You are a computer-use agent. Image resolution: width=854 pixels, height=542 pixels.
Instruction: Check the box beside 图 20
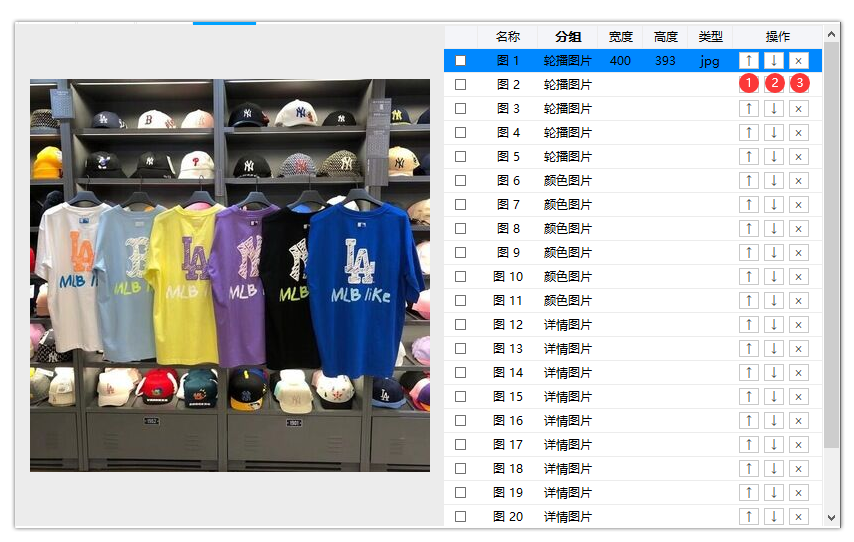coord(460,516)
